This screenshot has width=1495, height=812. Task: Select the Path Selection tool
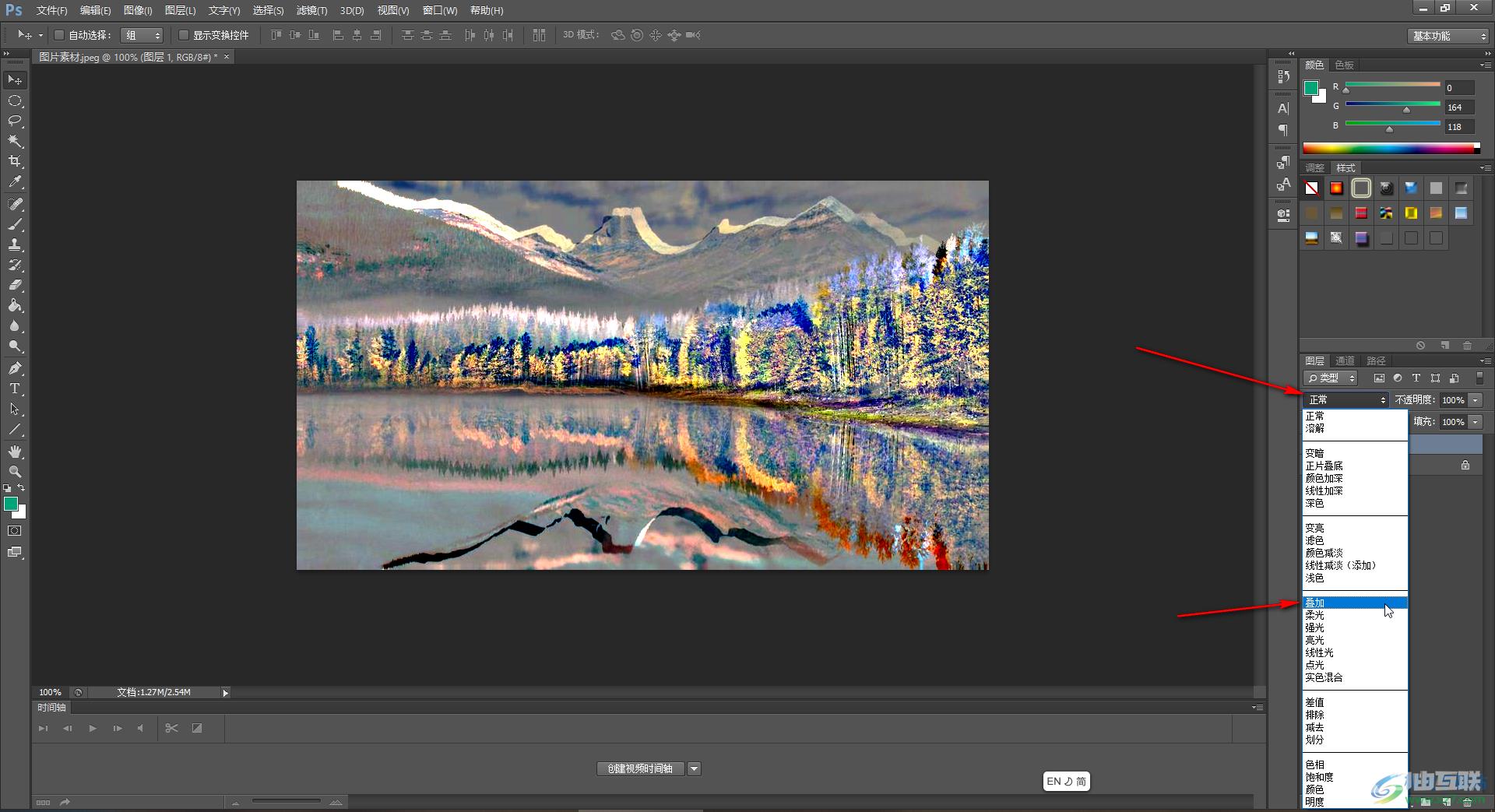[15, 409]
